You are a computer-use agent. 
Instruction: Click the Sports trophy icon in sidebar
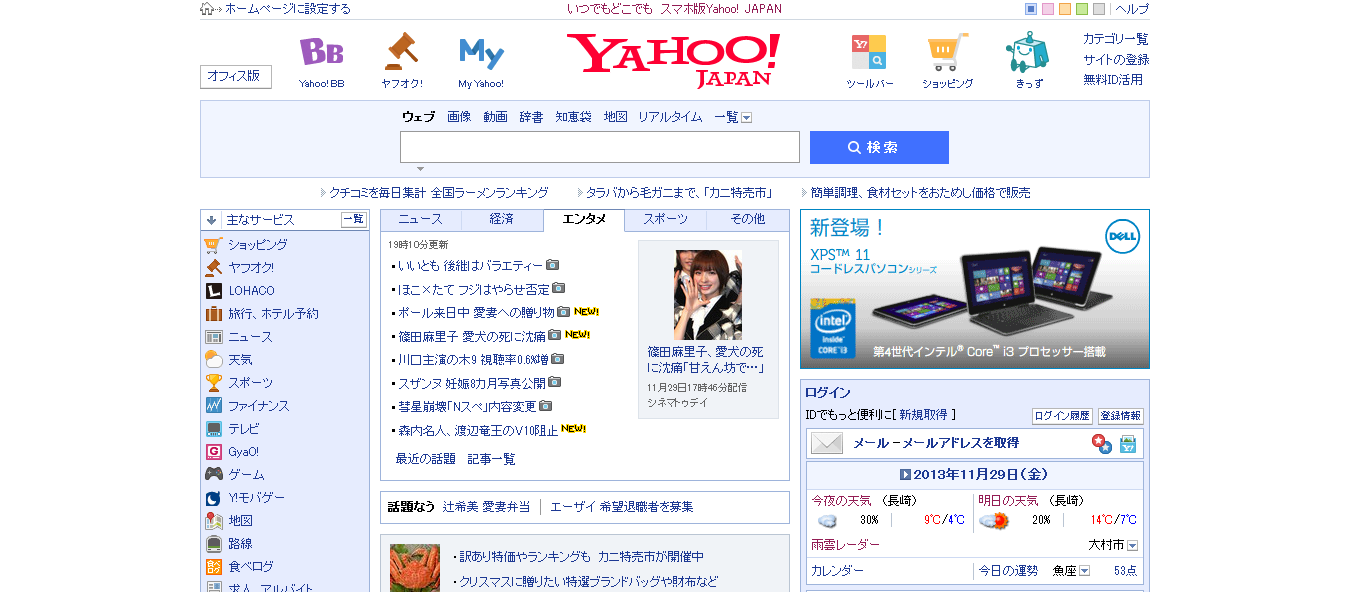(x=213, y=382)
